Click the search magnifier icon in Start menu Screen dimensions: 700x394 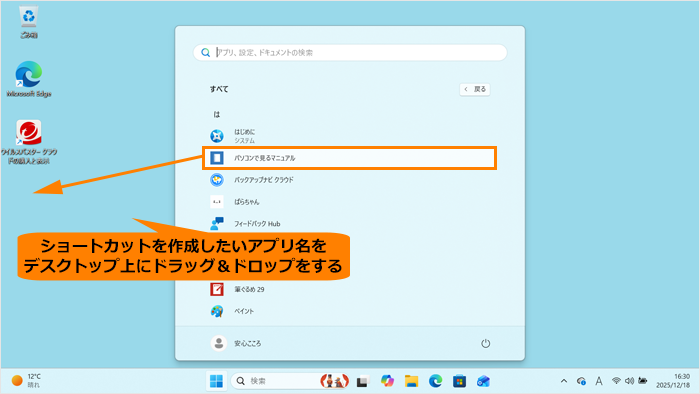click(x=205, y=53)
